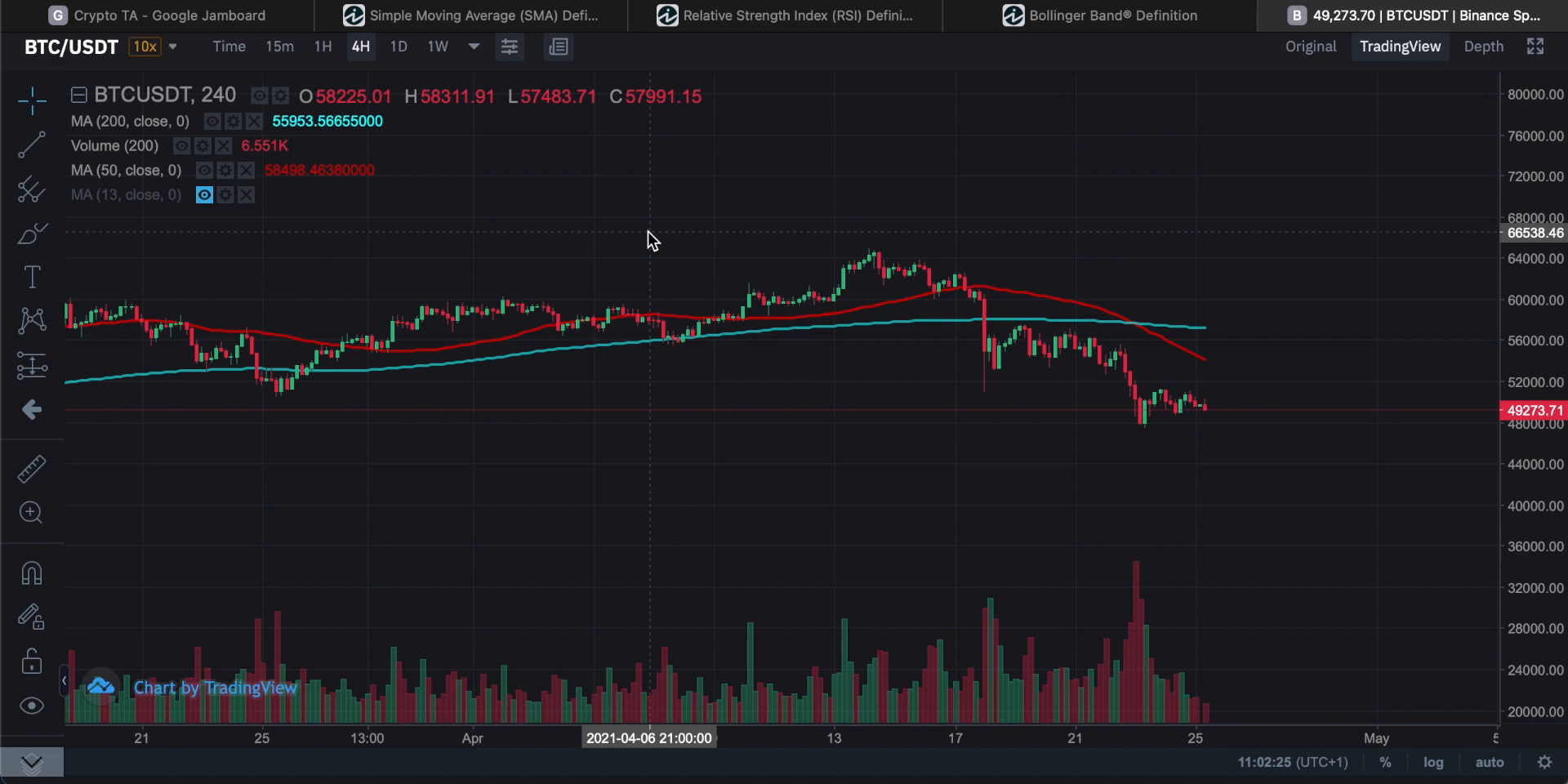Viewport: 1568px width, 784px height.
Task: Open the chart template list icon
Action: point(559,47)
